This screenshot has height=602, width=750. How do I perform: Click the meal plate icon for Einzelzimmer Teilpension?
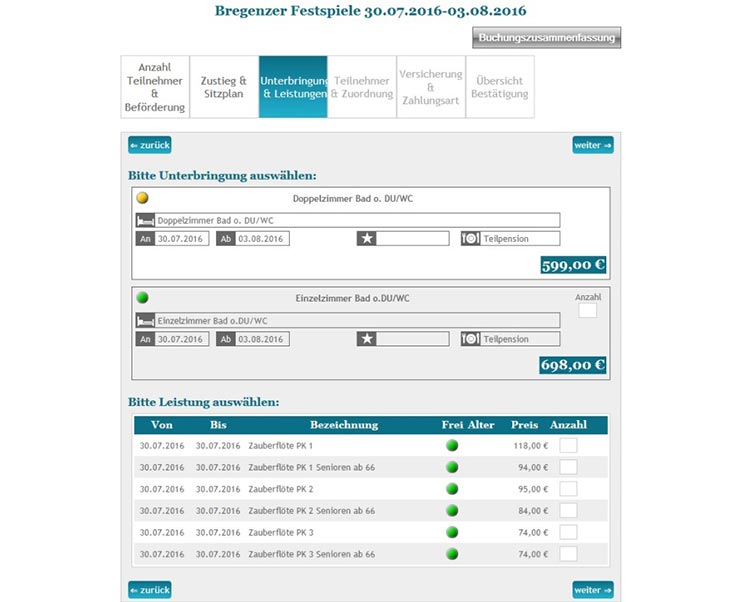471,339
